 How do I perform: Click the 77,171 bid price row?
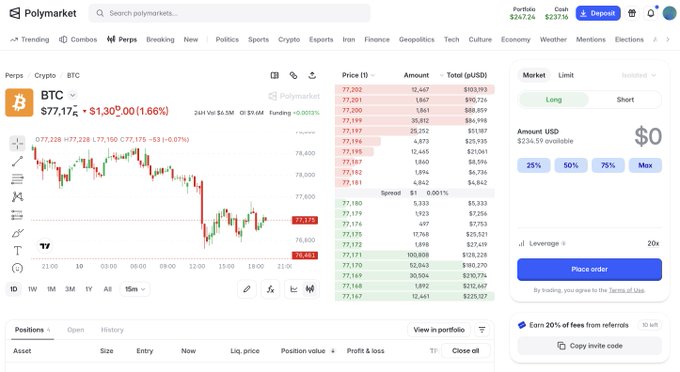pyautogui.click(x=415, y=255)
